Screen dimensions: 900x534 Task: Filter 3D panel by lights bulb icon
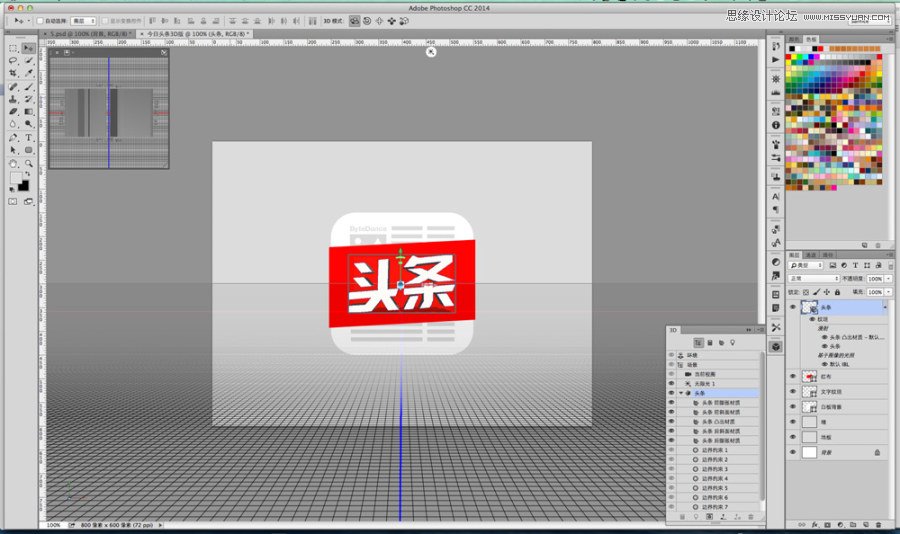tap(732, 343)
